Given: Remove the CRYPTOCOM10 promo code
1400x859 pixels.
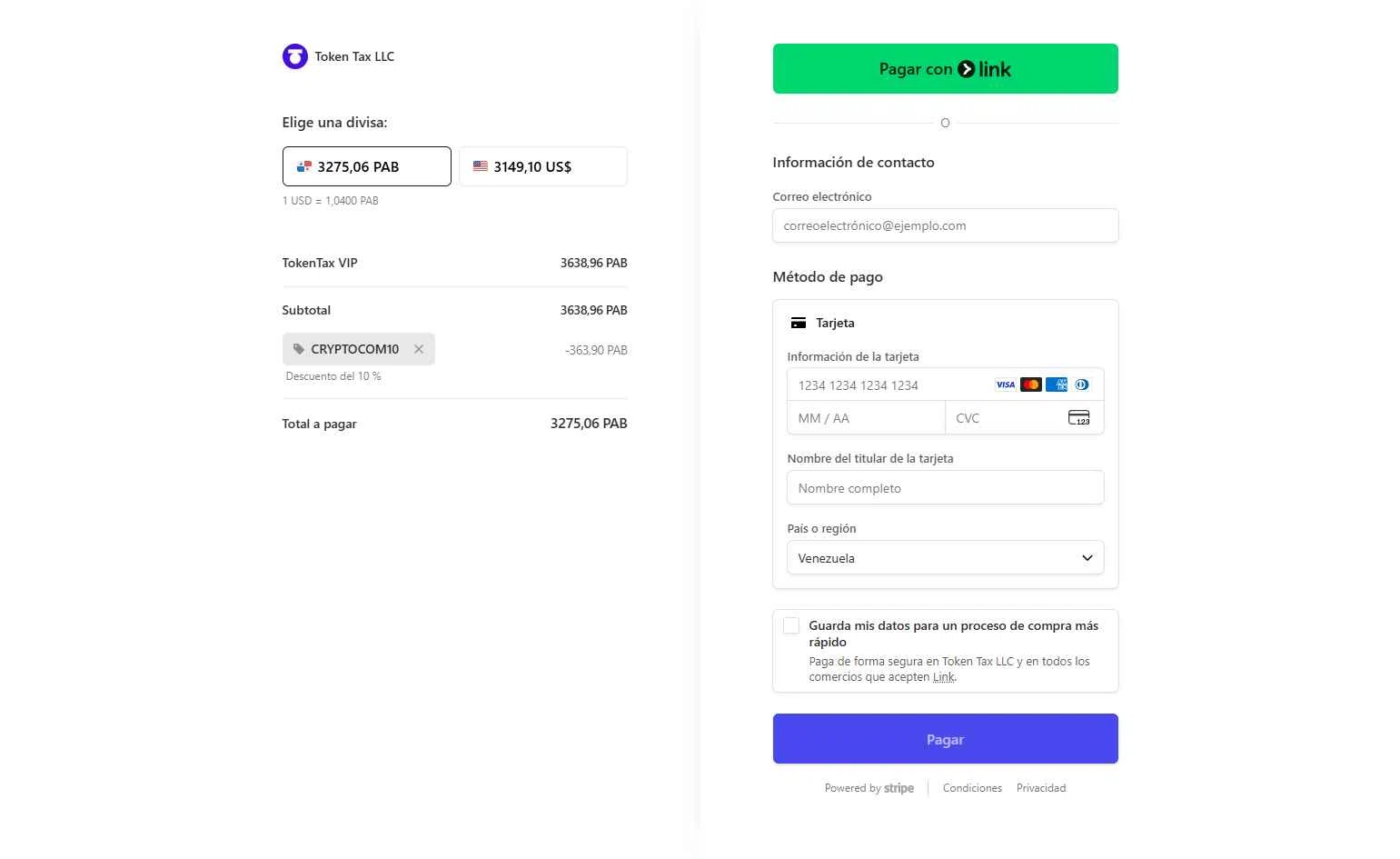Looking at the screenshot, I should (419, 349).
